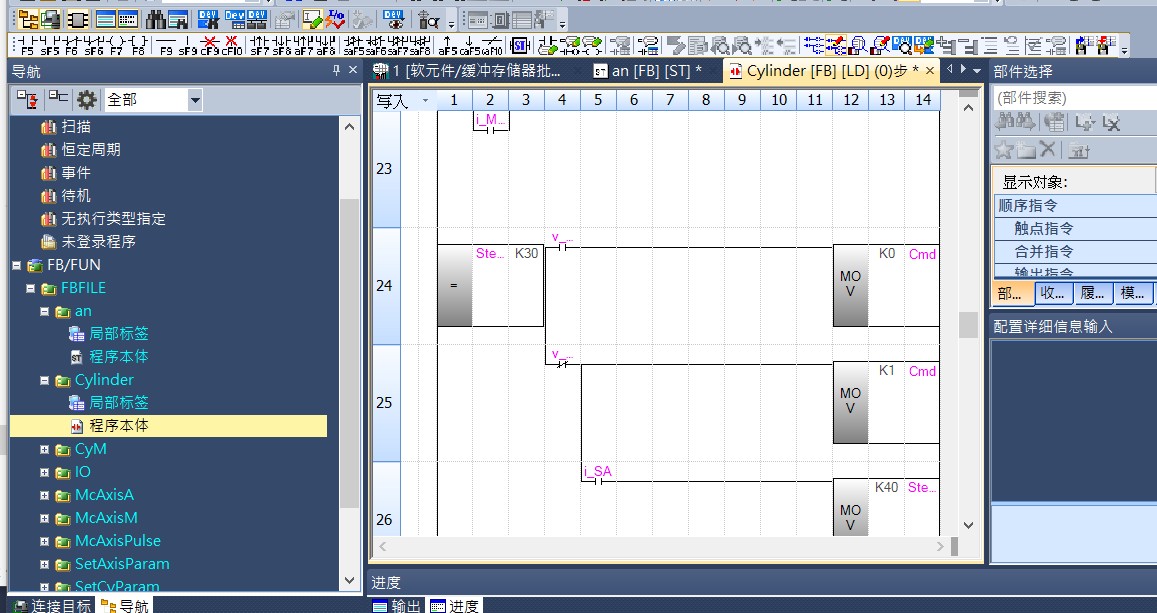The image size is (1157, 613).
Task: Close the Cylinder [FB] [LD] tab
Action: [929, 71]
